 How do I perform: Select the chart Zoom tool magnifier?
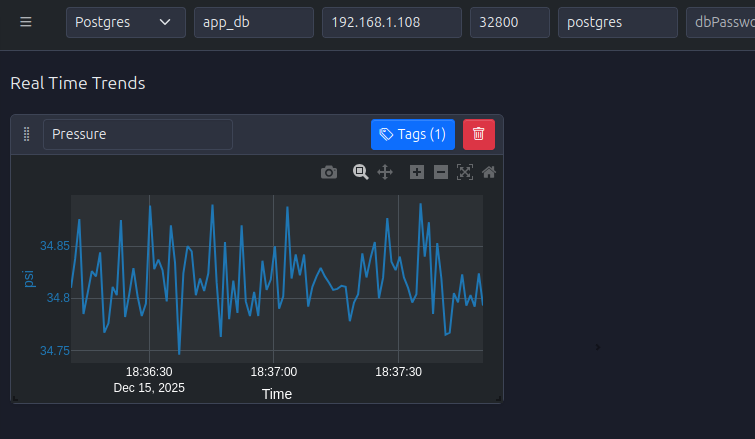[x=361, y=172]
